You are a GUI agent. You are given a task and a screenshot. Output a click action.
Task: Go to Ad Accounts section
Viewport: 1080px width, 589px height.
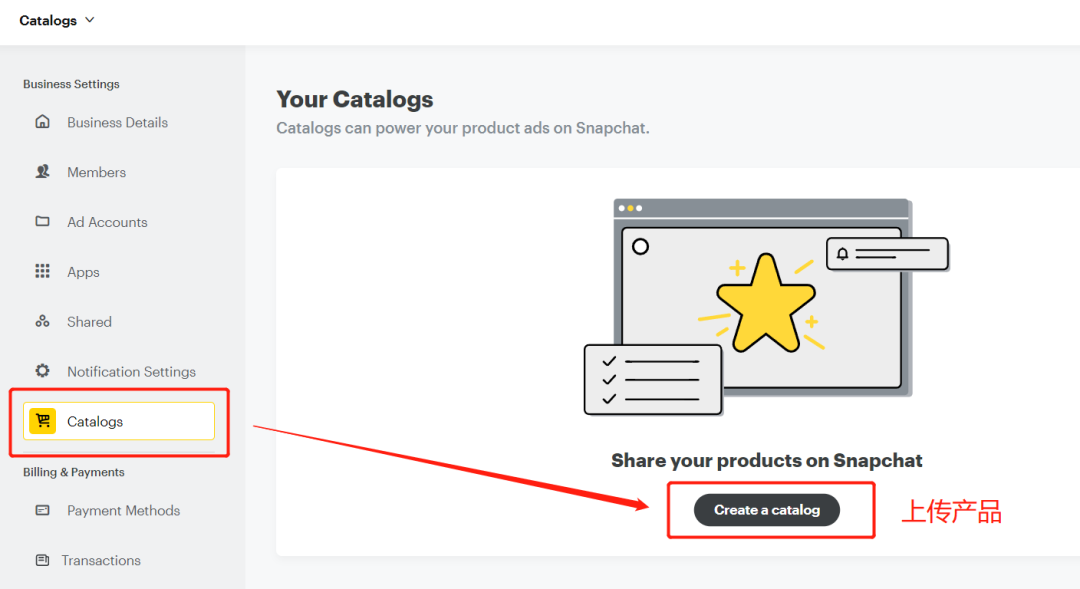[107, 222]
